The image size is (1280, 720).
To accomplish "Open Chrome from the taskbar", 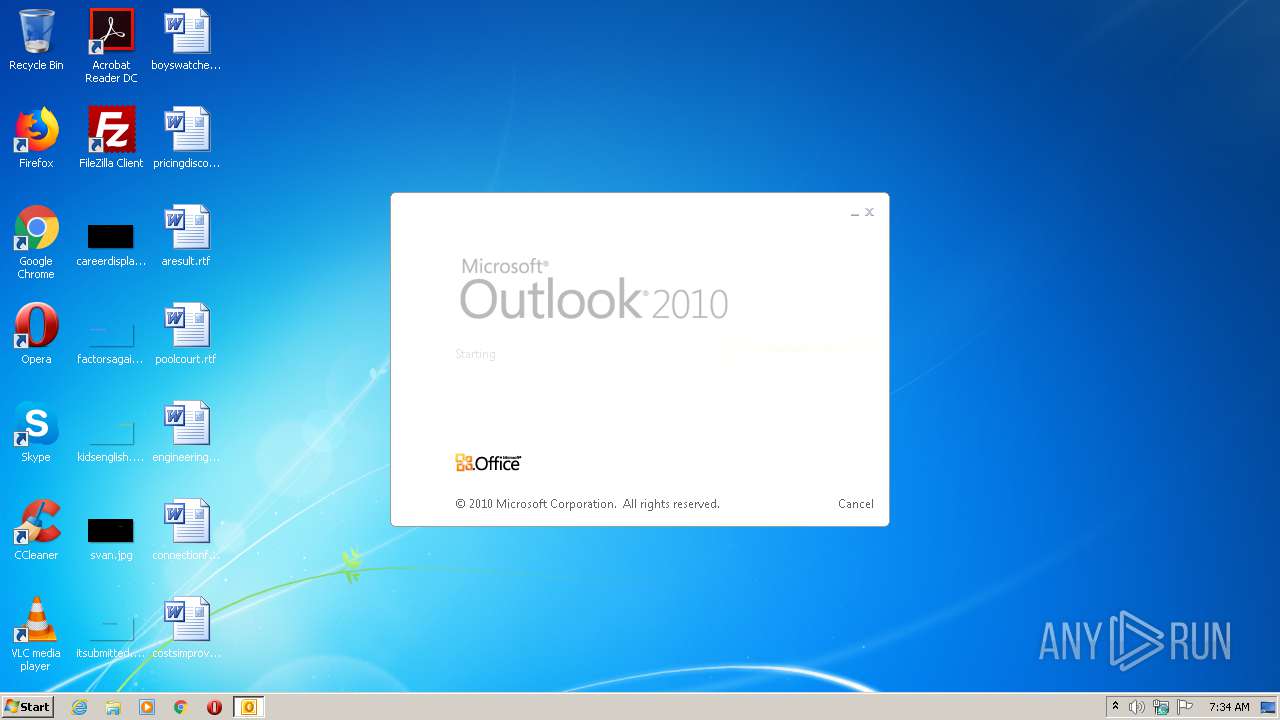I will (x=181, y=707).
